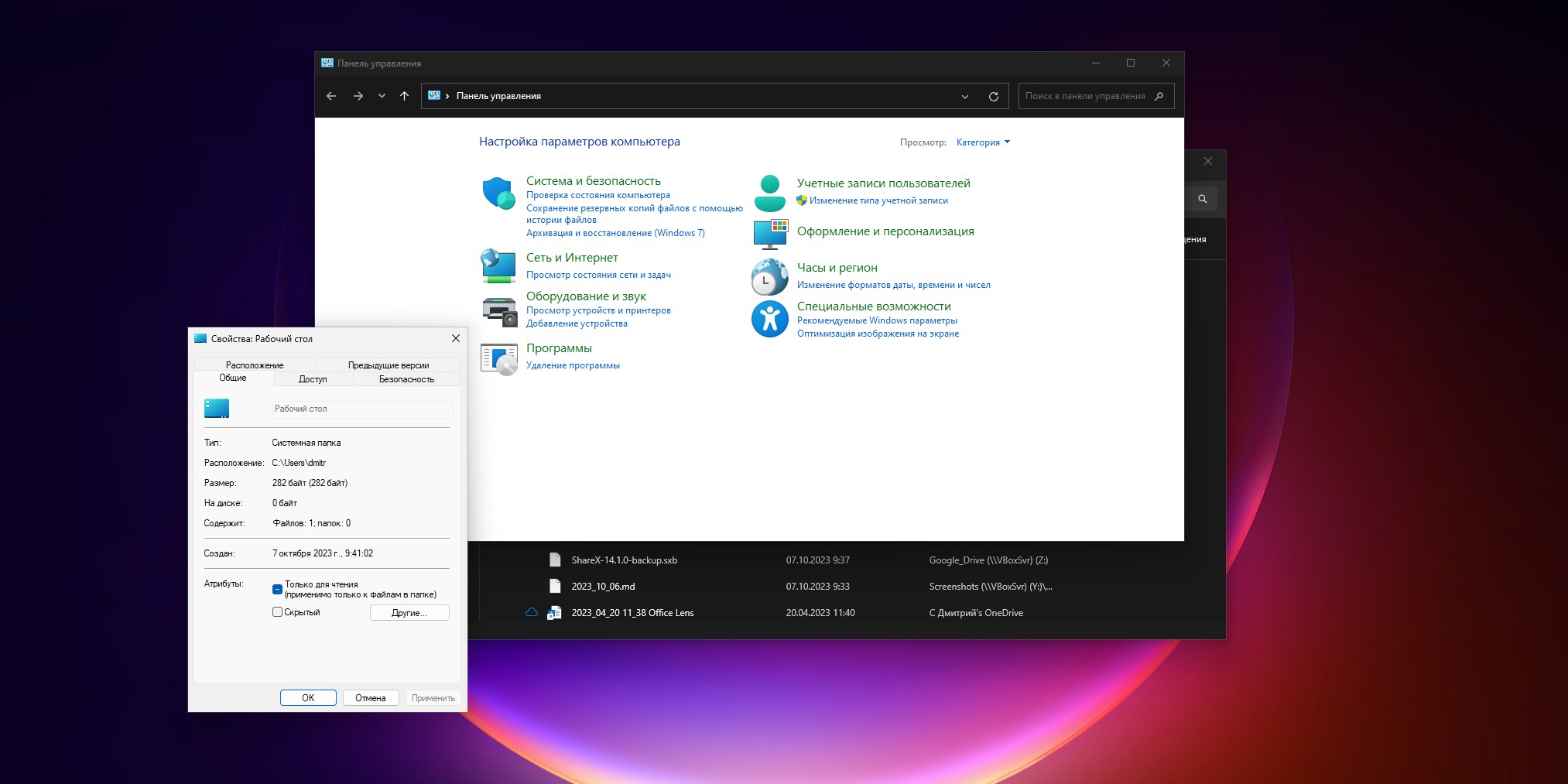
Task: Expand the address bar history dropdown
Action: pyautogui.click(x=964, y=97)
